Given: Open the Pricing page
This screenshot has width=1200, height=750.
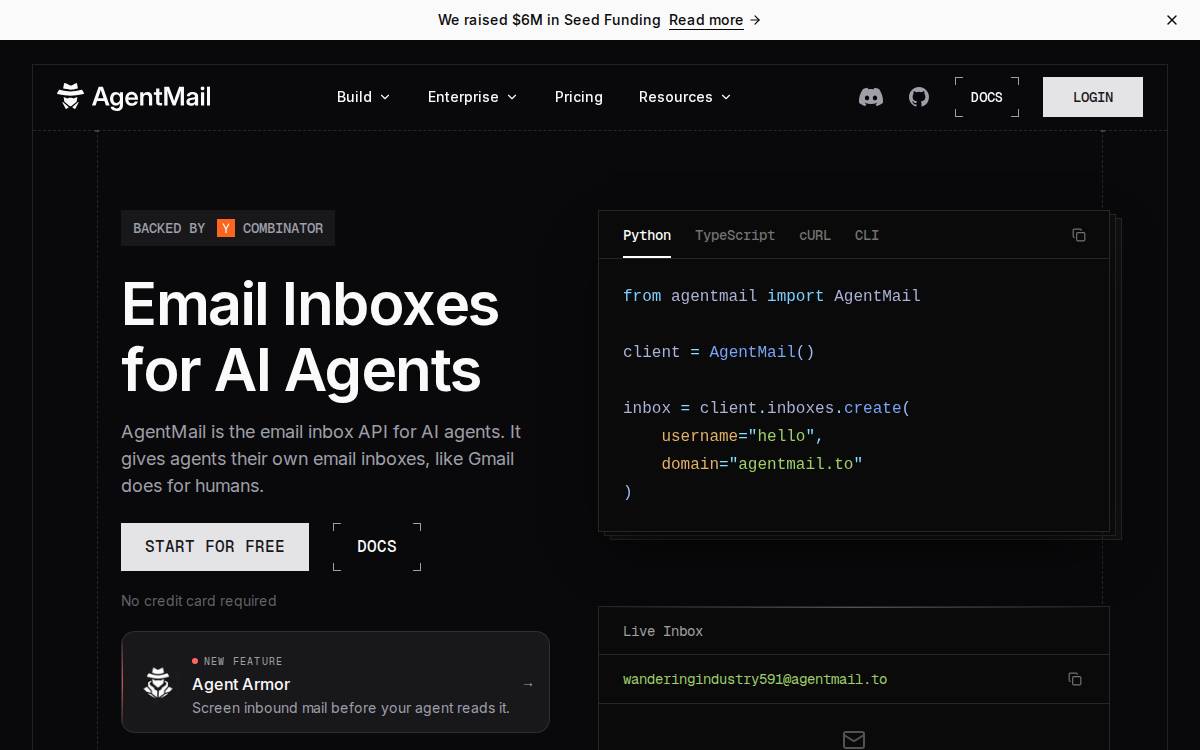Looking at the screenshot, I should (579, 97).
